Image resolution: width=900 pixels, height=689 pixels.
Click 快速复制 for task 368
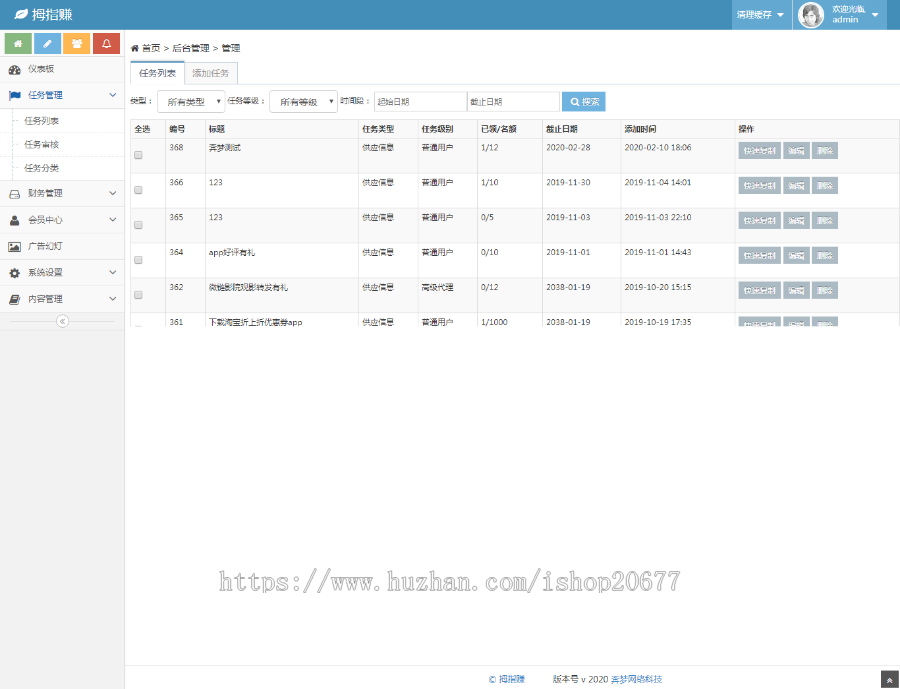[x=759, y=150]
